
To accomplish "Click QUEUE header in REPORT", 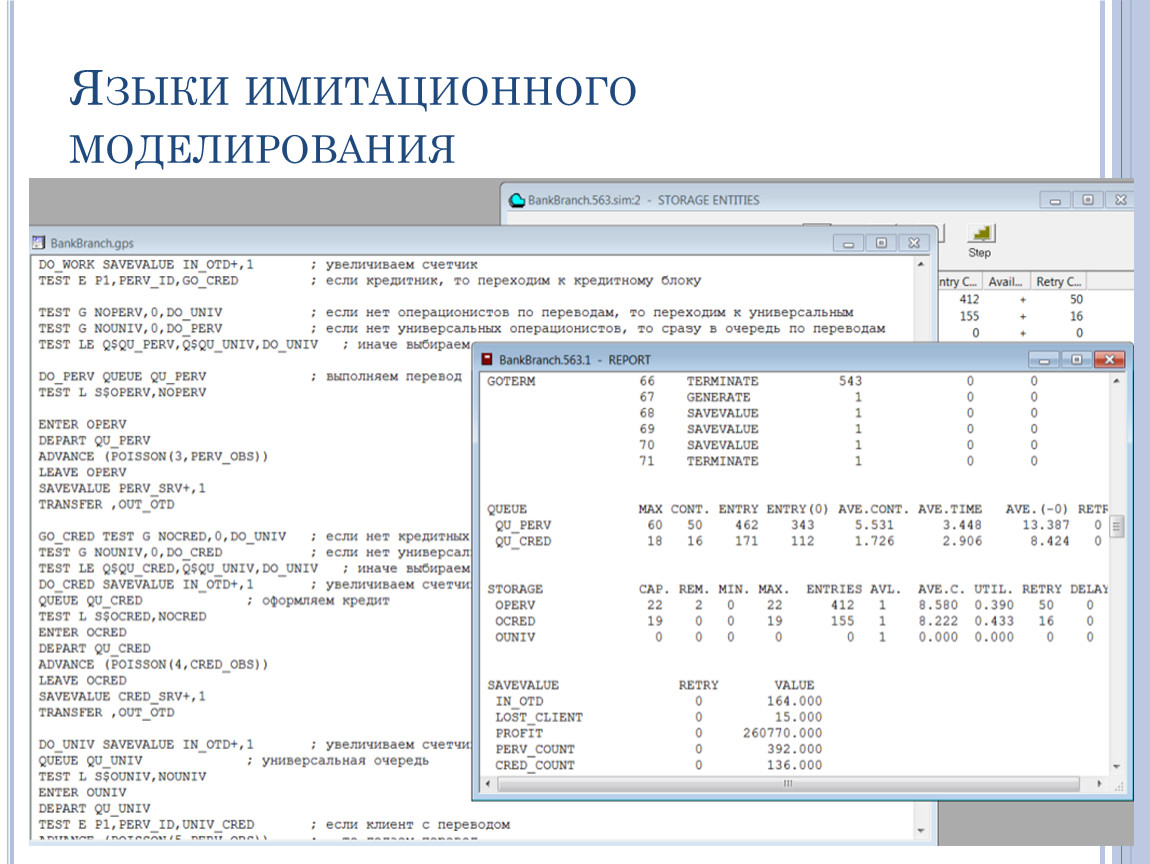I will [x=507, y=509].
